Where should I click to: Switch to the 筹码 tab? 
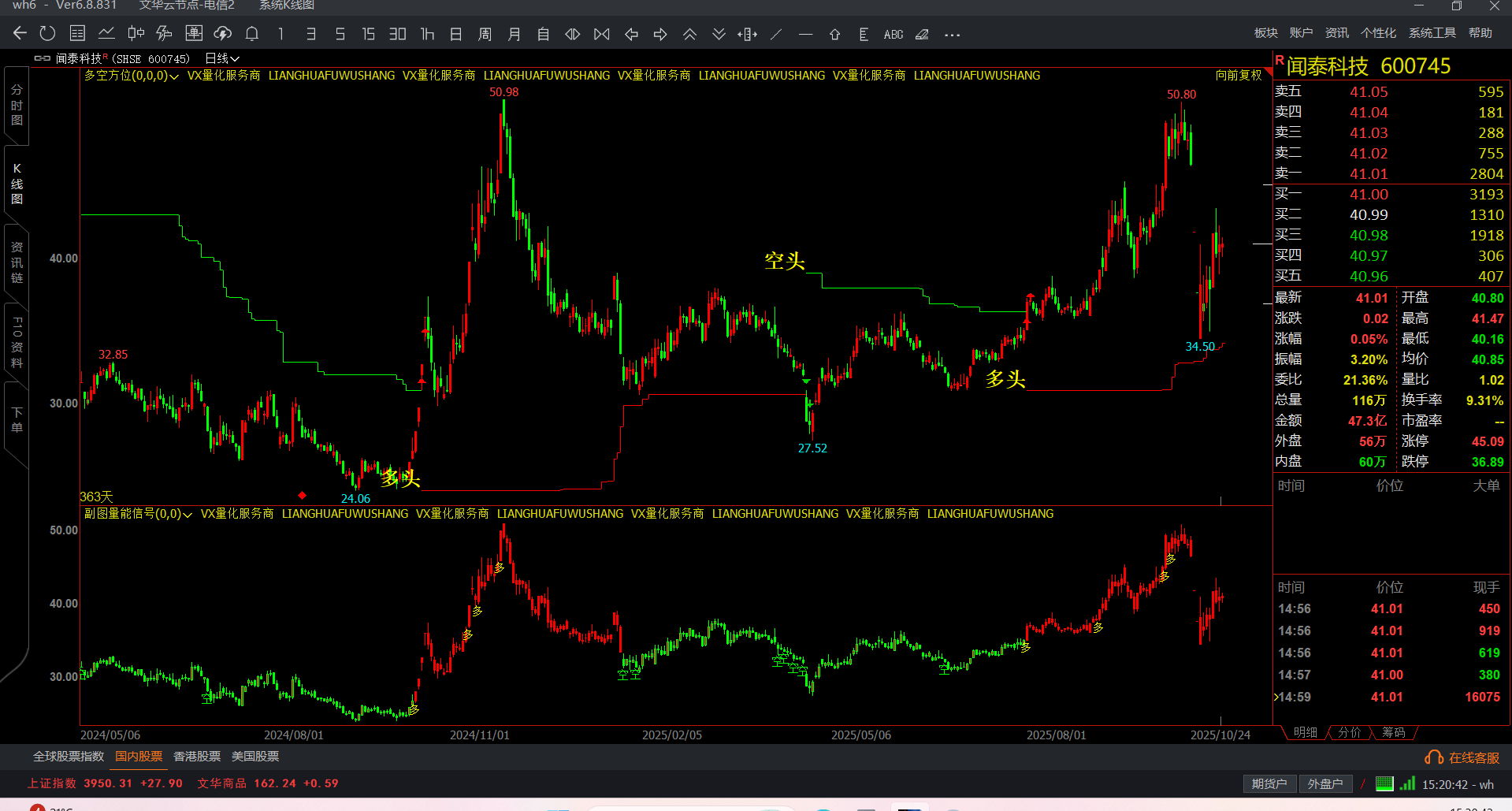tap(1394, 733)
